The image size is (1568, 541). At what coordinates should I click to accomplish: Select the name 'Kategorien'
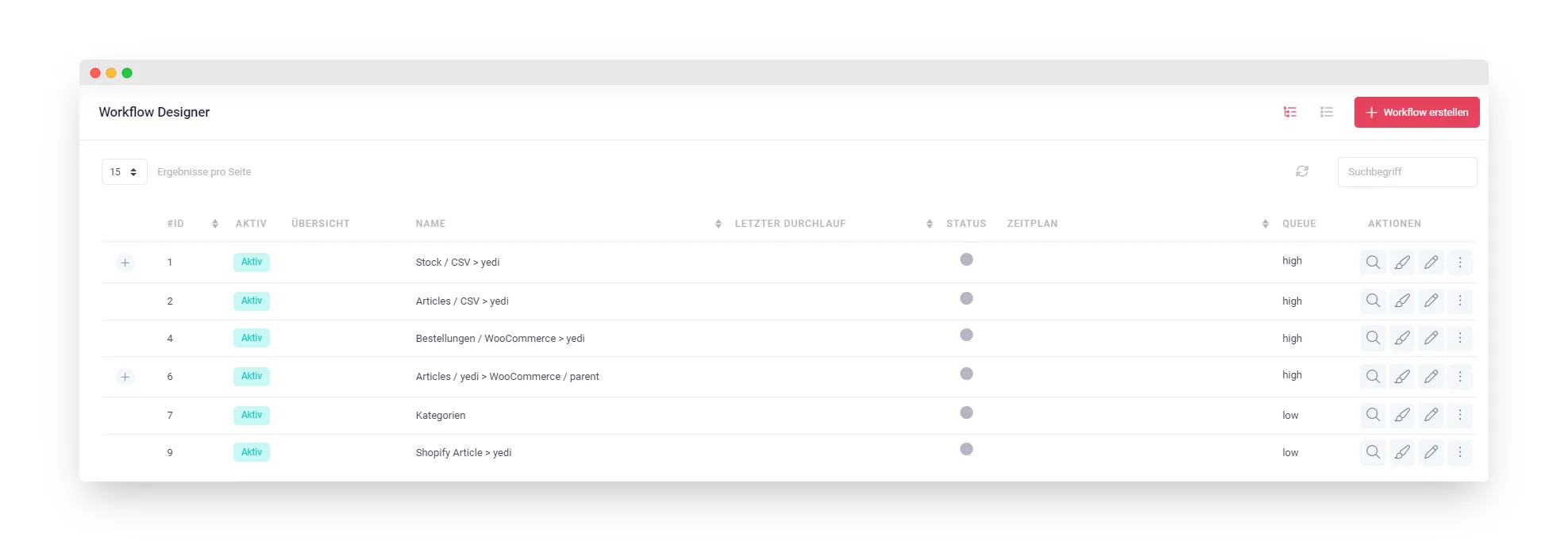coord(441,416)
